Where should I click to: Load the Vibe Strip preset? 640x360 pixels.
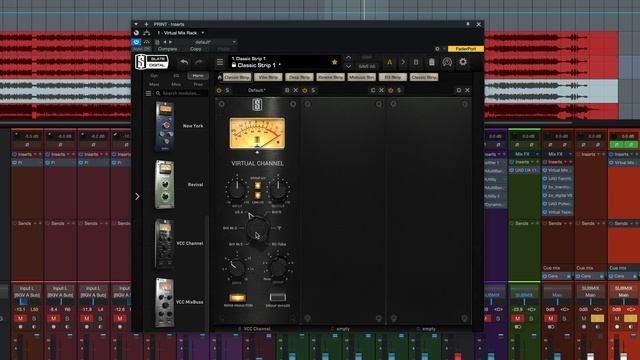coord(268,77)
